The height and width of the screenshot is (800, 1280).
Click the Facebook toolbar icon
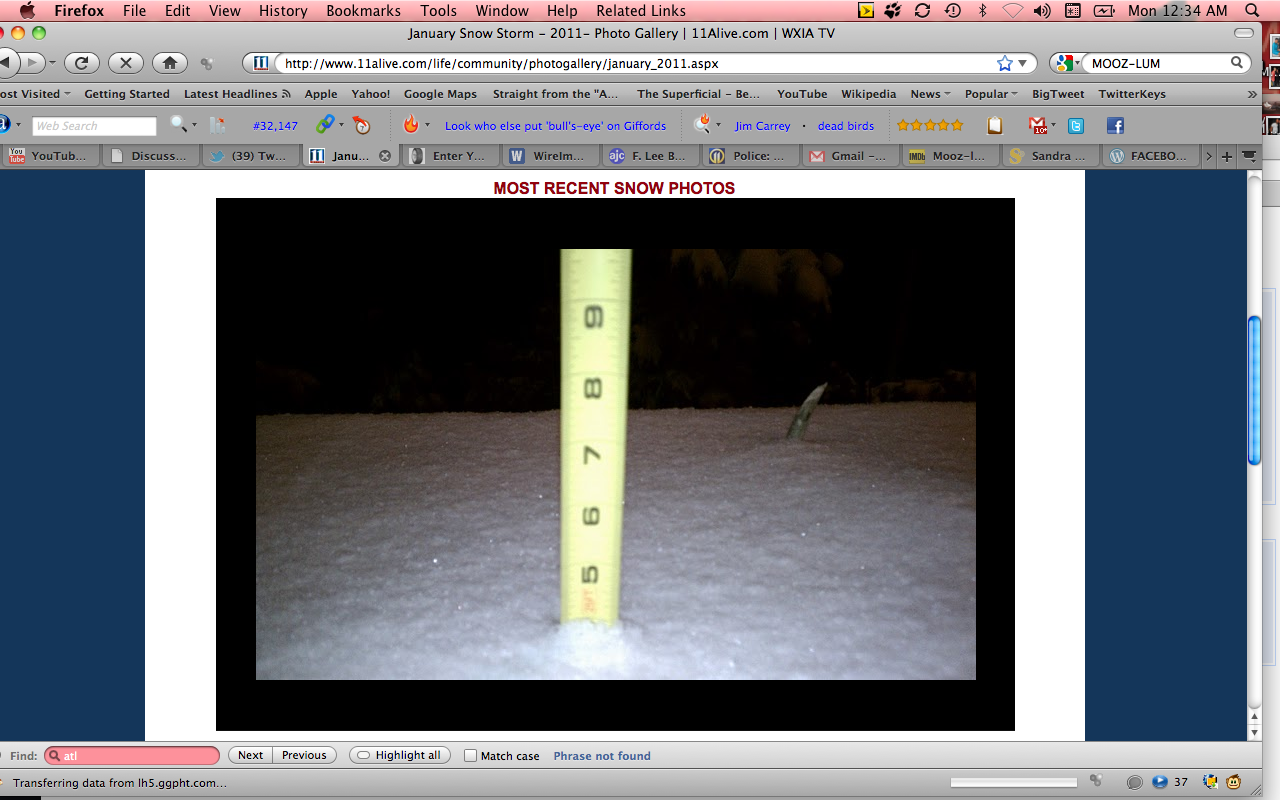click(1115, 126)
